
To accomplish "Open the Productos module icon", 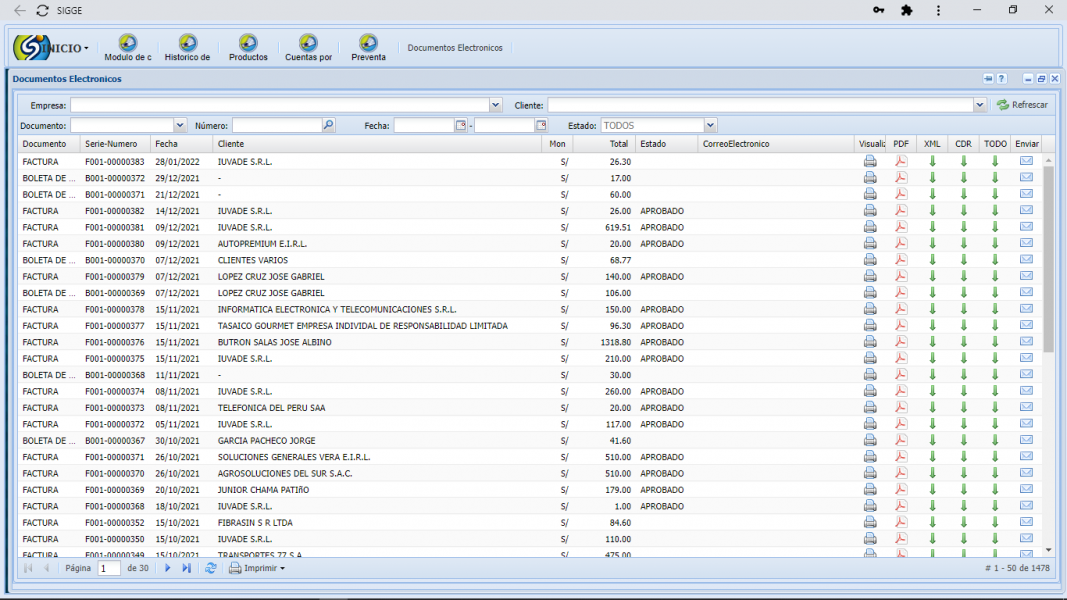I will [248, 43].
